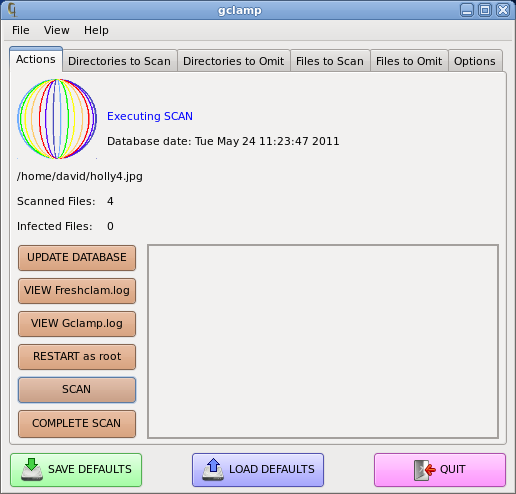Click the gclamp title bar app icon
Screen dimensions: 516x494
tap(12, 10)
